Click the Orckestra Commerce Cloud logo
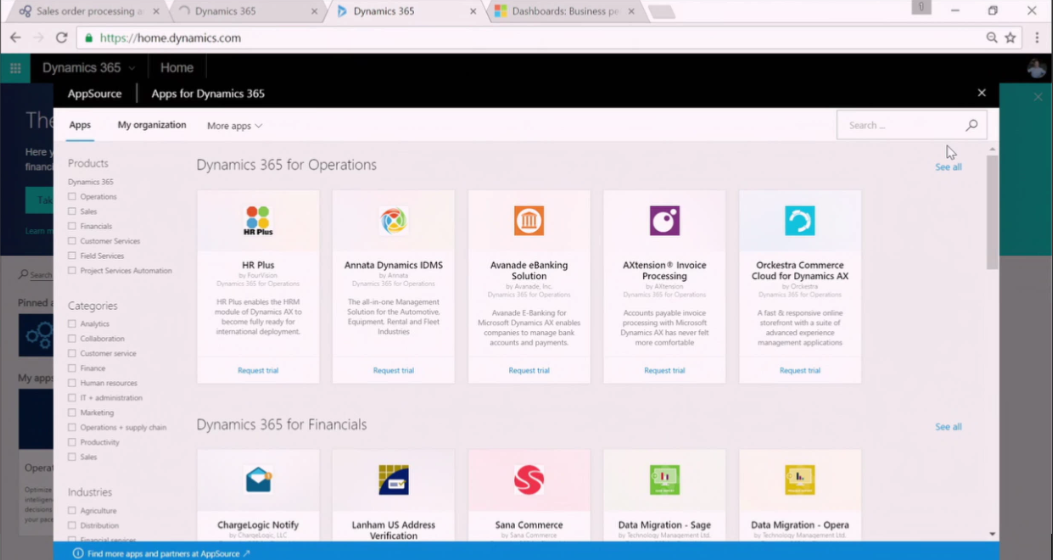Image resolution: width=1053 pixels, height=560 pixels. [x=800, y=220]
